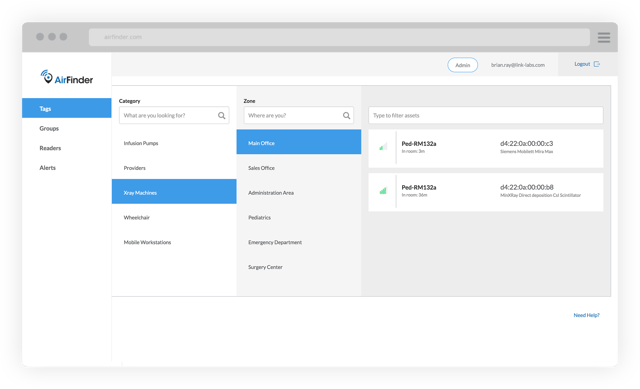This screenshot has height=389, width=640.
Task: Focus the 'Where are you?' zone field
Action: click(299, 116)
